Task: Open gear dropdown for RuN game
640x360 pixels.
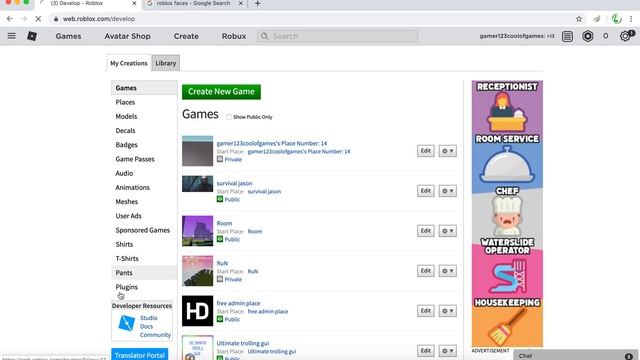Action: pos(447,271)
